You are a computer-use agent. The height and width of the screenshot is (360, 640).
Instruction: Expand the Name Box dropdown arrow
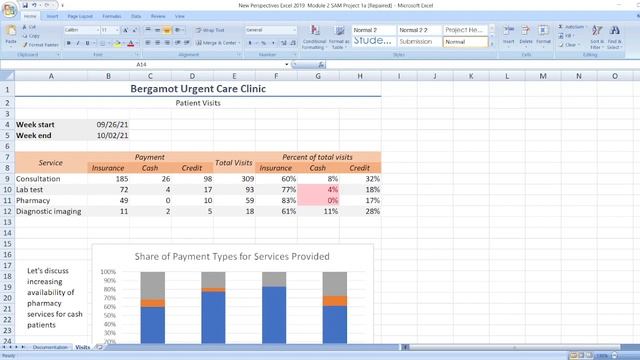point(287,64)
